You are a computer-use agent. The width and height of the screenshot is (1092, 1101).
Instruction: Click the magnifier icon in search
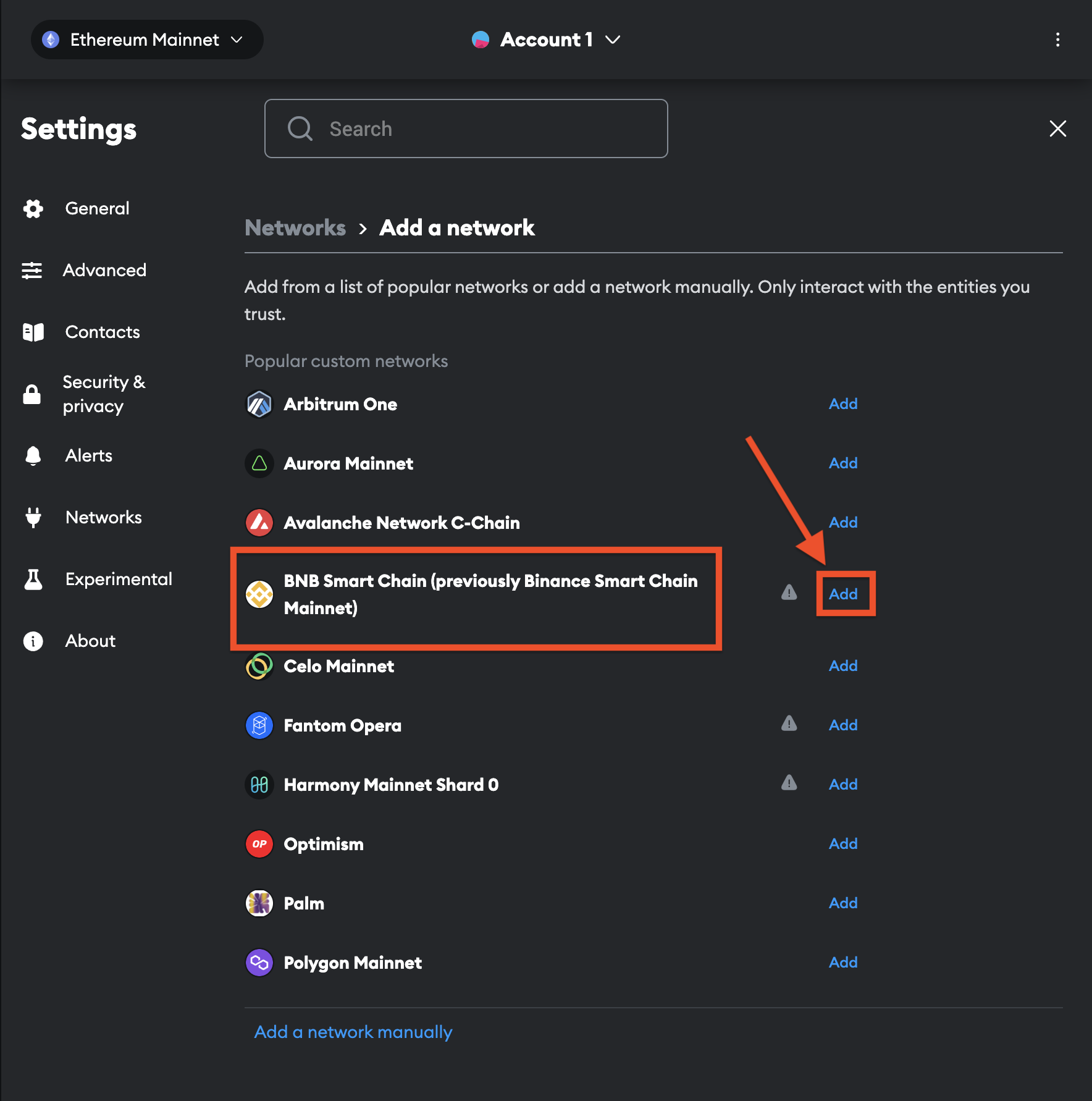click(x=300, y=129)
